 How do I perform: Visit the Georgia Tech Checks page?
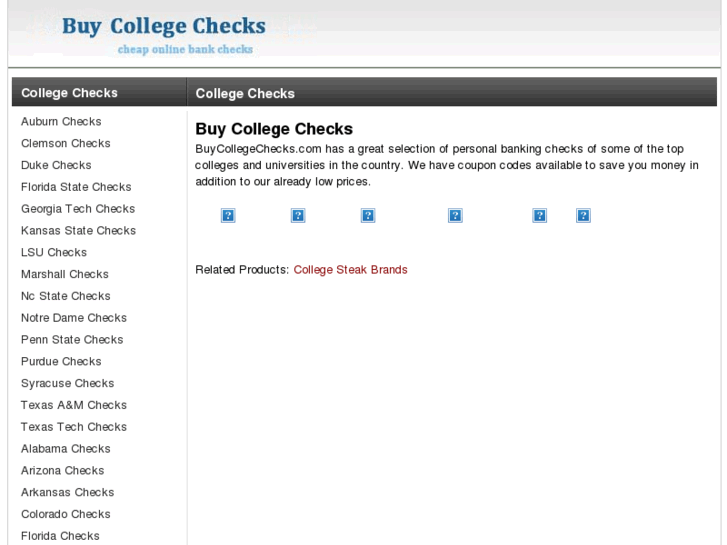[78, 209]
